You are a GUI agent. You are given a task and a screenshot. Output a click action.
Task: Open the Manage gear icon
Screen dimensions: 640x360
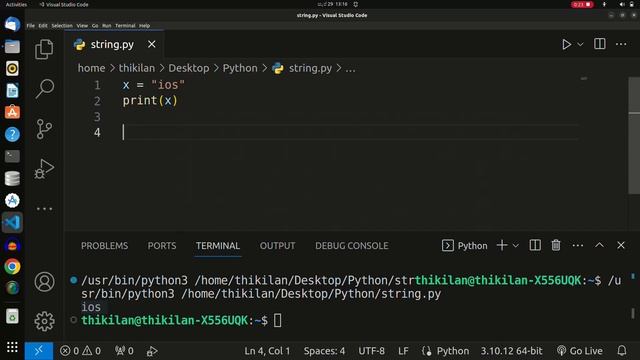click(x=44, y=321)
